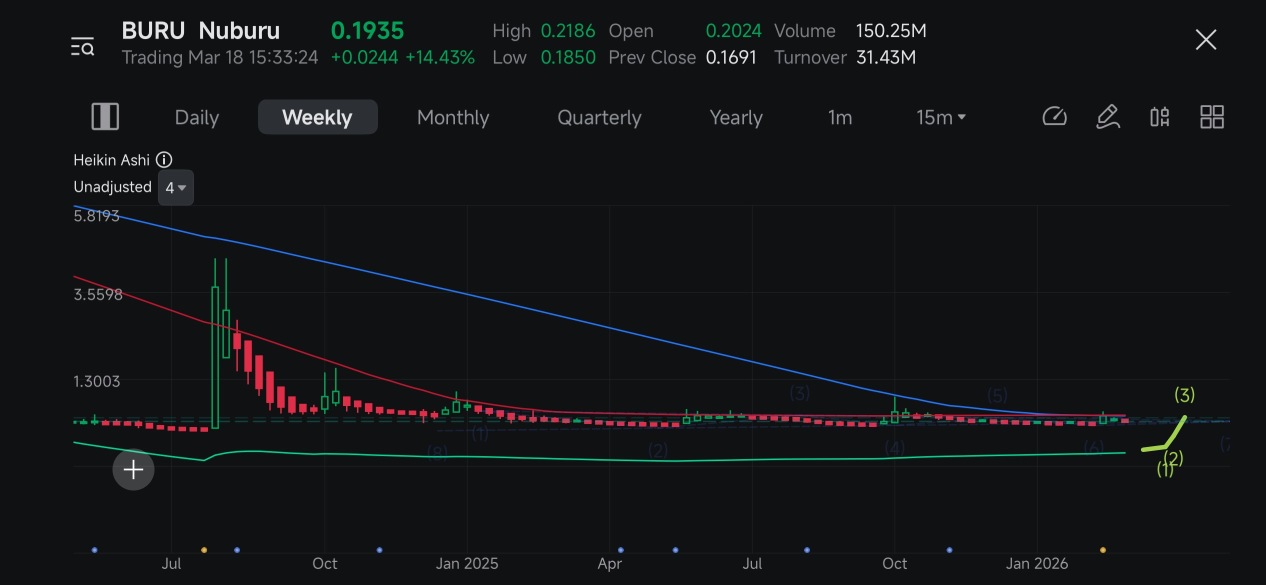Tap the round plus add button
Viewport: 1266px width, 585px height.
133,470
